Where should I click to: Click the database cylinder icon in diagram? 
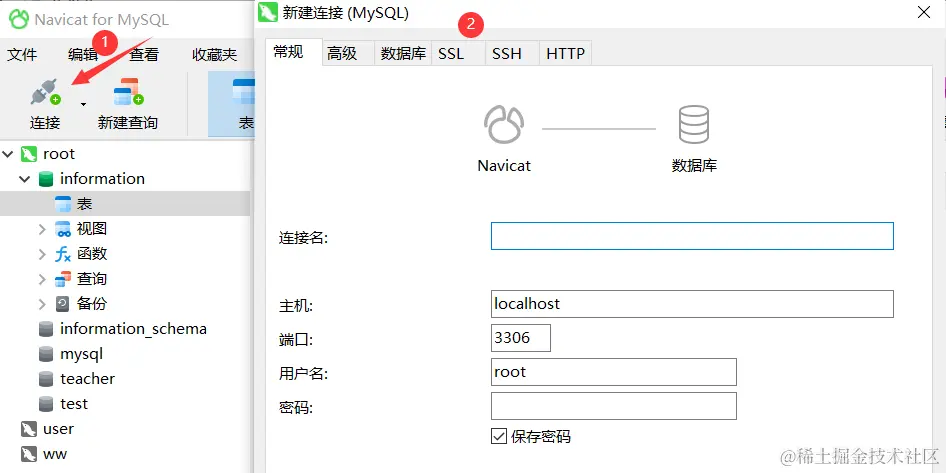click(x=694, y=125)
